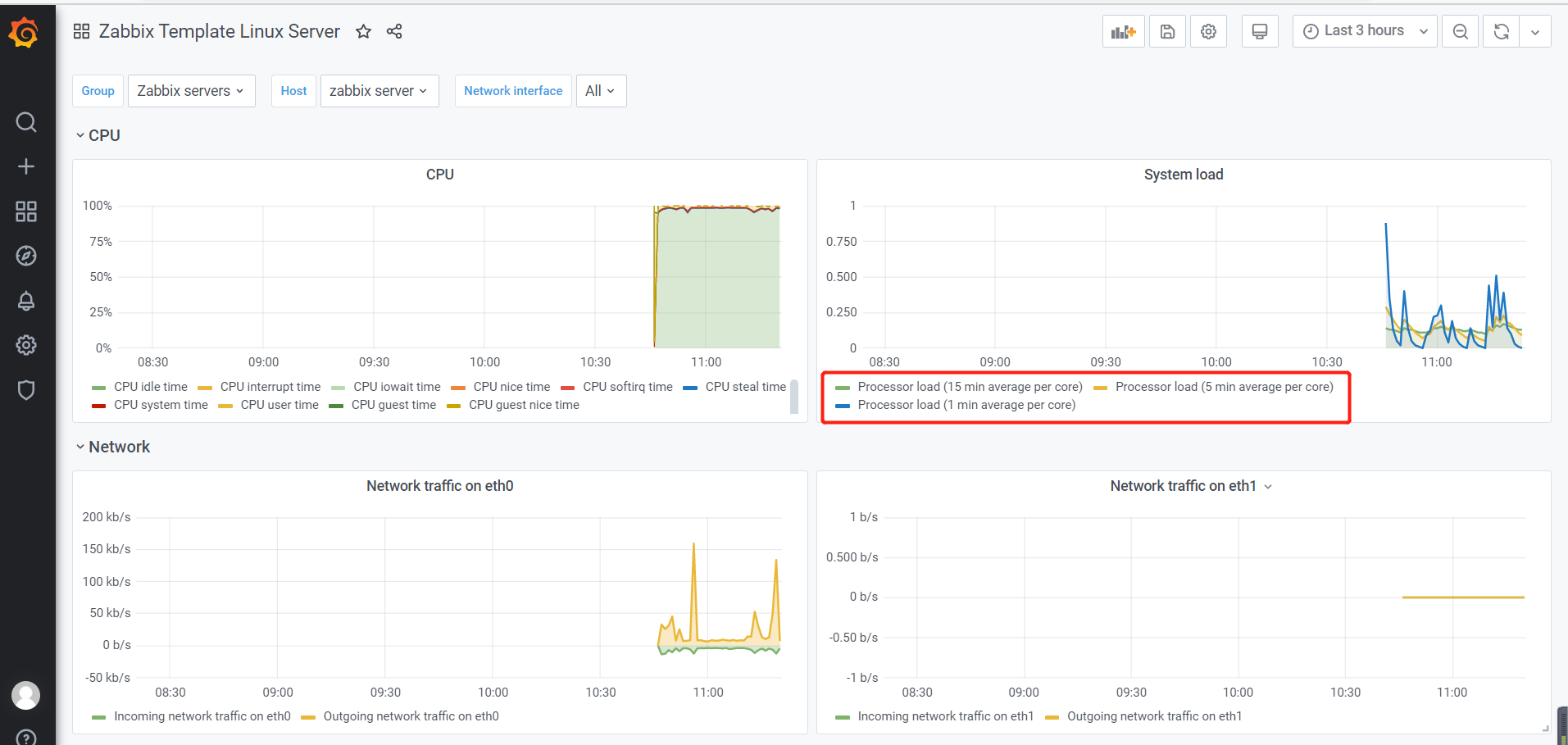Toggle CPU idle time series in legend

(x=151, y=387)
